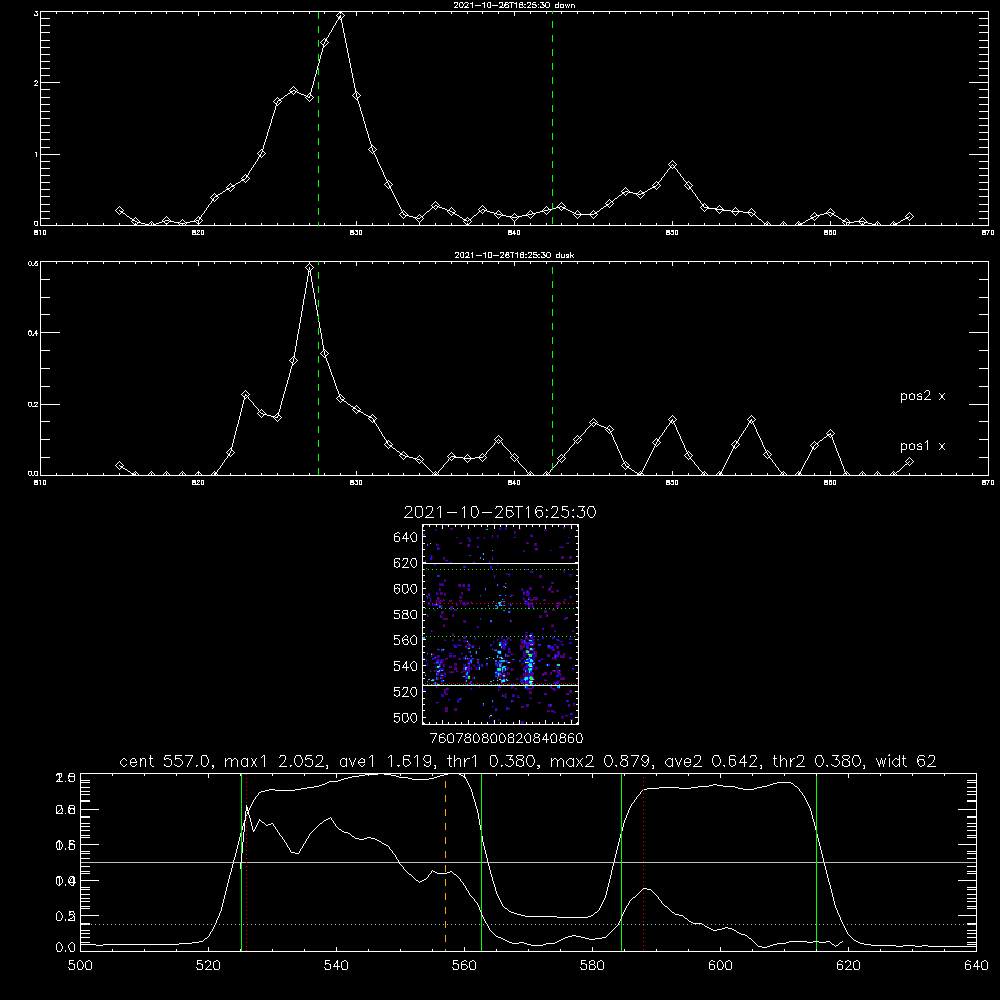Image resolution: width=1000 pixels, height=1000 pixels.
Task: Click the rightmost green vertical line in the bottom plot
Action: [x=816, y=861]
